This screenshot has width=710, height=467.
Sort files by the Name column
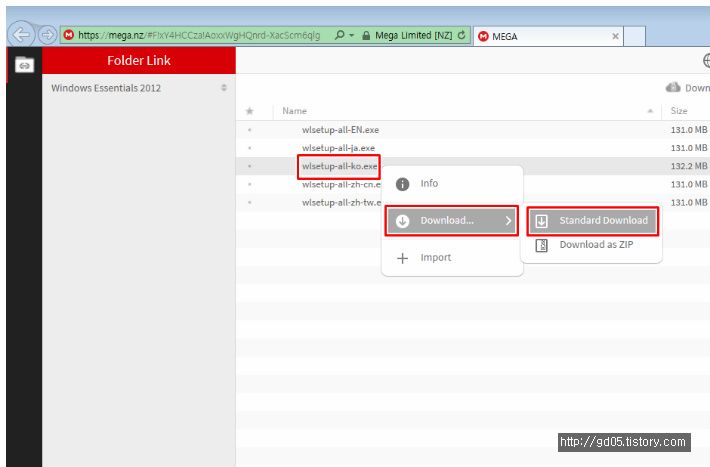[x=294, y=111]
